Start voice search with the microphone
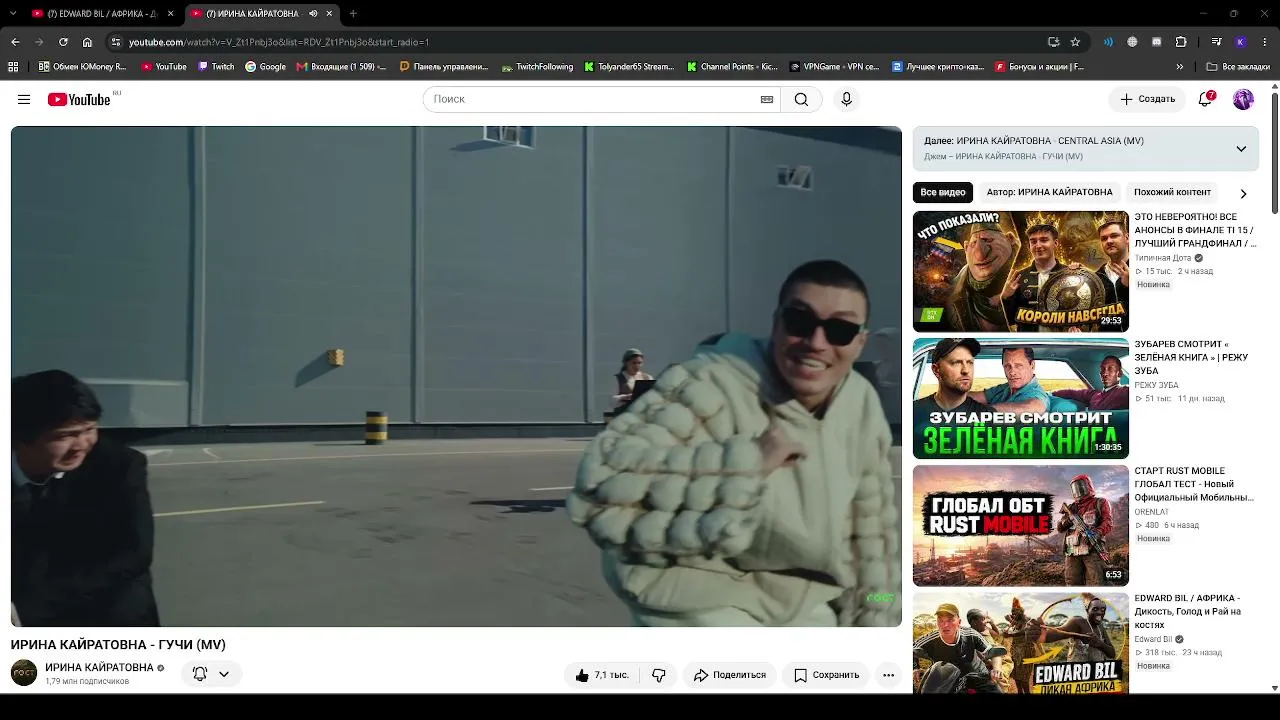The image size is (1280, 720). [x=846, y=99]
